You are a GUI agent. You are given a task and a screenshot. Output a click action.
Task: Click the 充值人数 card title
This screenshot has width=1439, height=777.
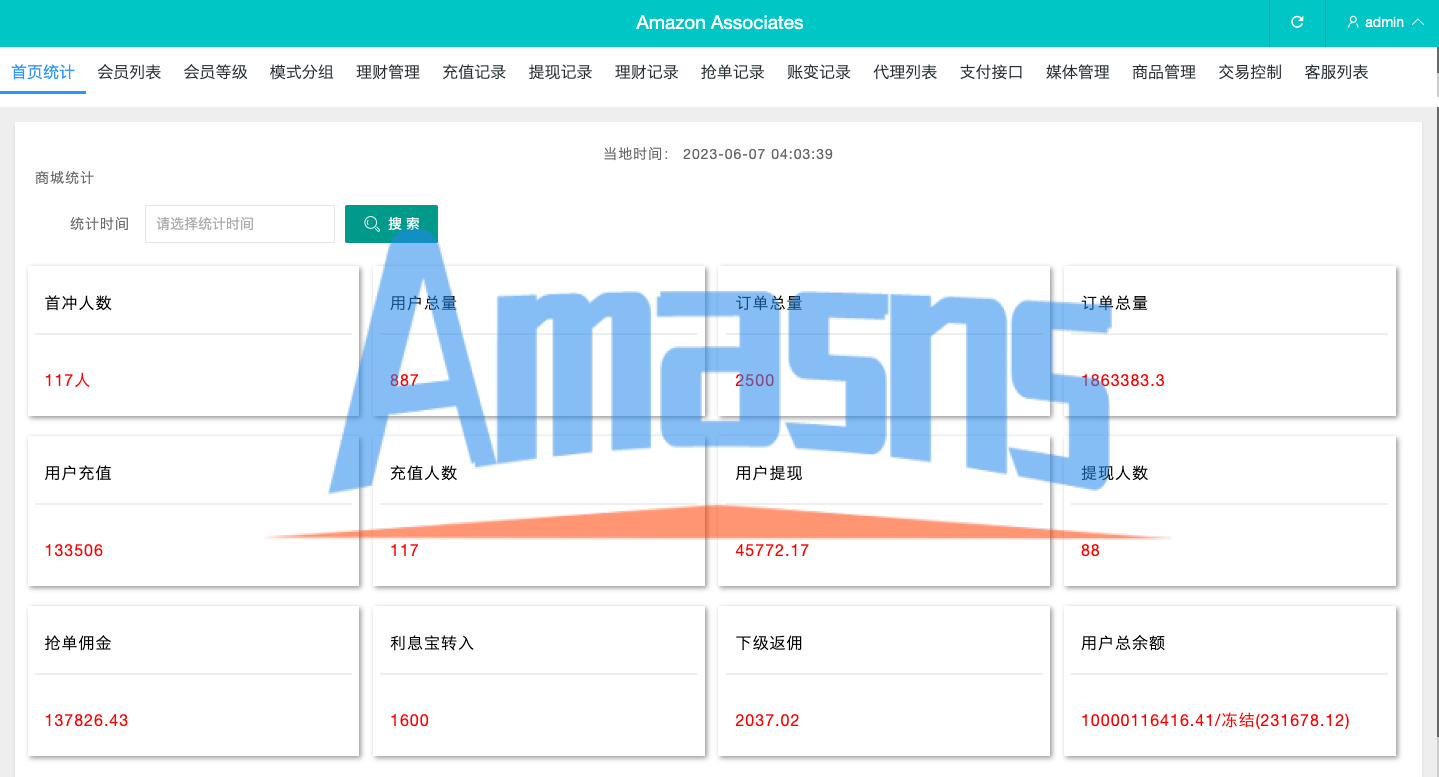(x=424, y=473)
